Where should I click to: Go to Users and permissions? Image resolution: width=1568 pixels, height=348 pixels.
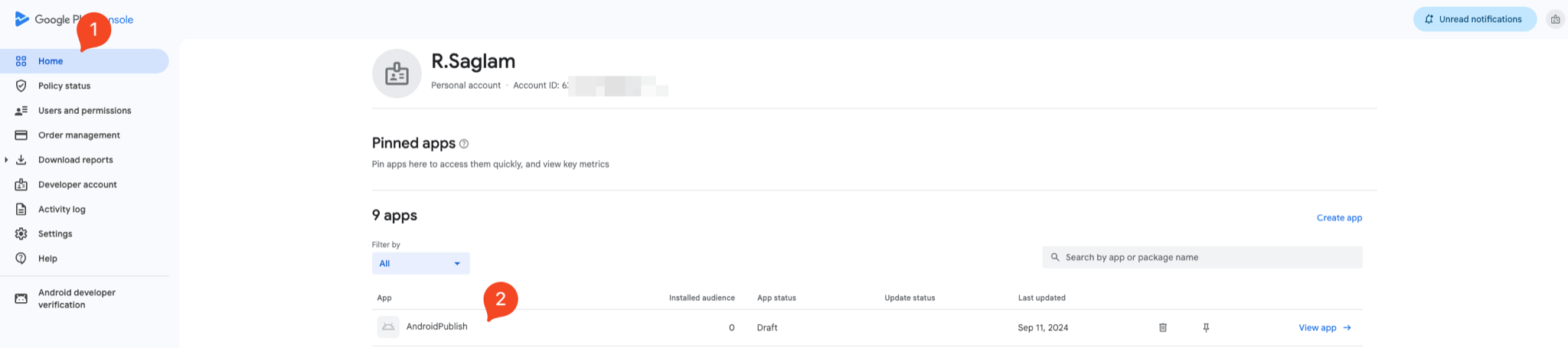point(84,110)
